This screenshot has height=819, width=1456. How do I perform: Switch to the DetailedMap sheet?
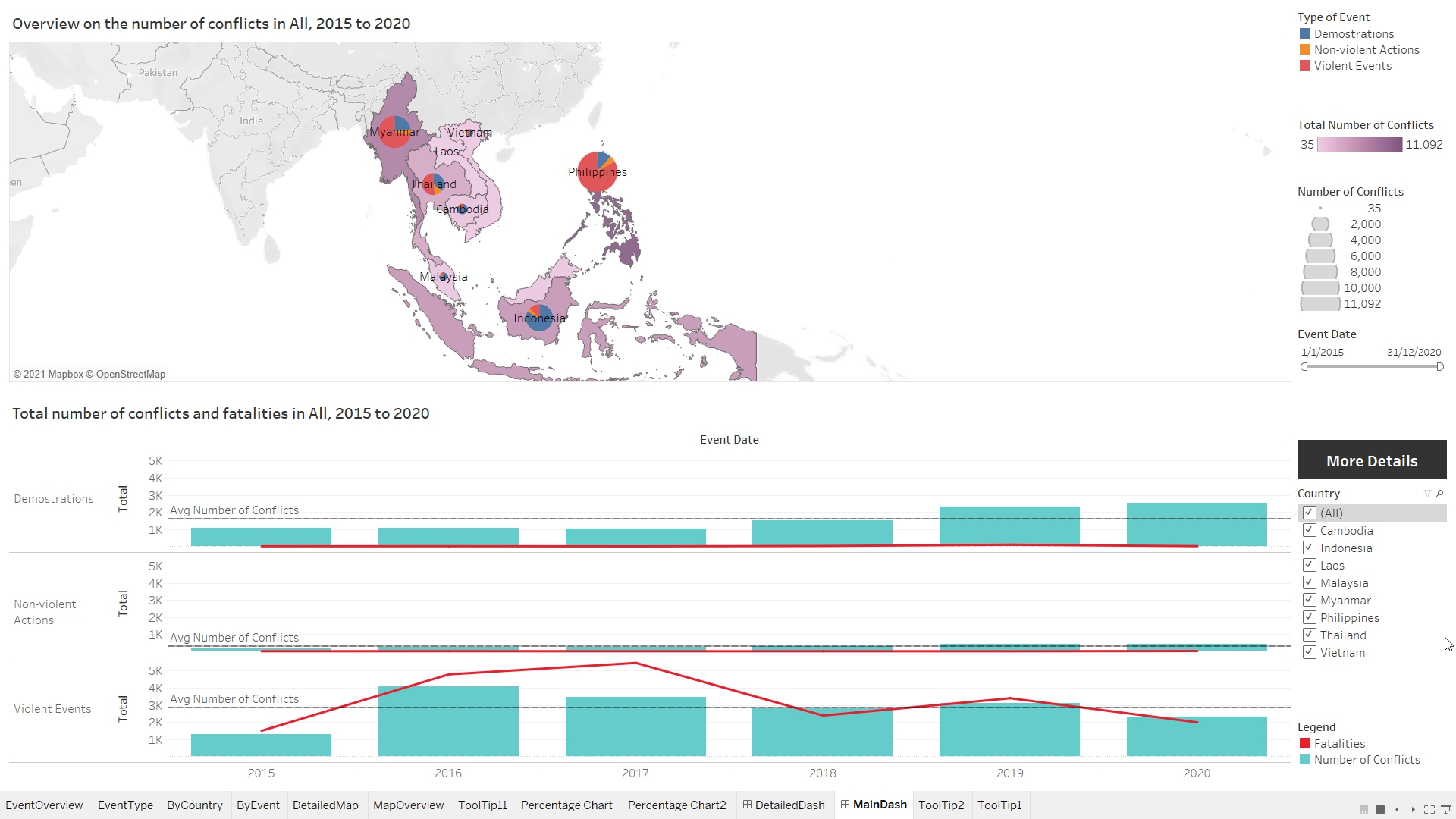click(x=325, y=805)
